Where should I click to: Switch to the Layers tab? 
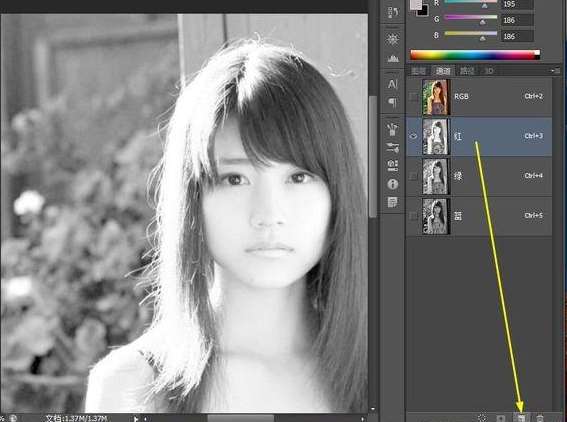coord(418,71)
